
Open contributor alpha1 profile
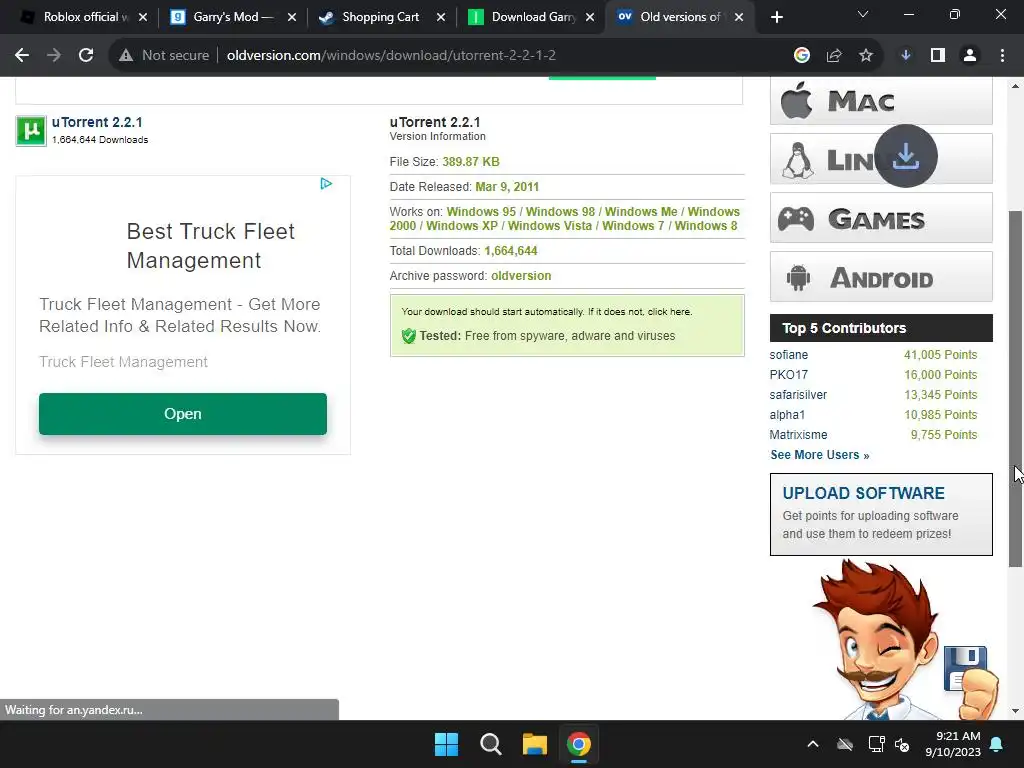[787, 415]
